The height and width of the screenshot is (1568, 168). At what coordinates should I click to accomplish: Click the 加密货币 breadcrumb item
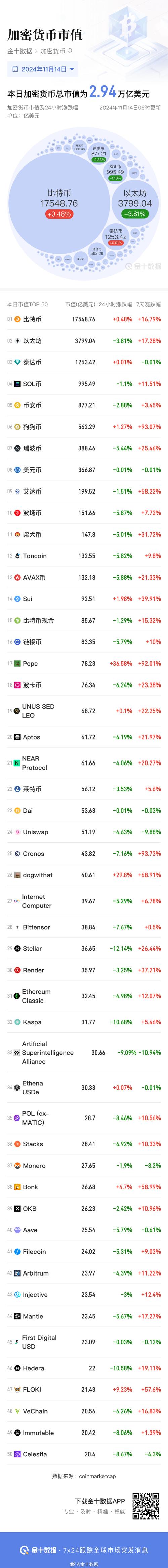pyautogui.click(x=52, y=51)
